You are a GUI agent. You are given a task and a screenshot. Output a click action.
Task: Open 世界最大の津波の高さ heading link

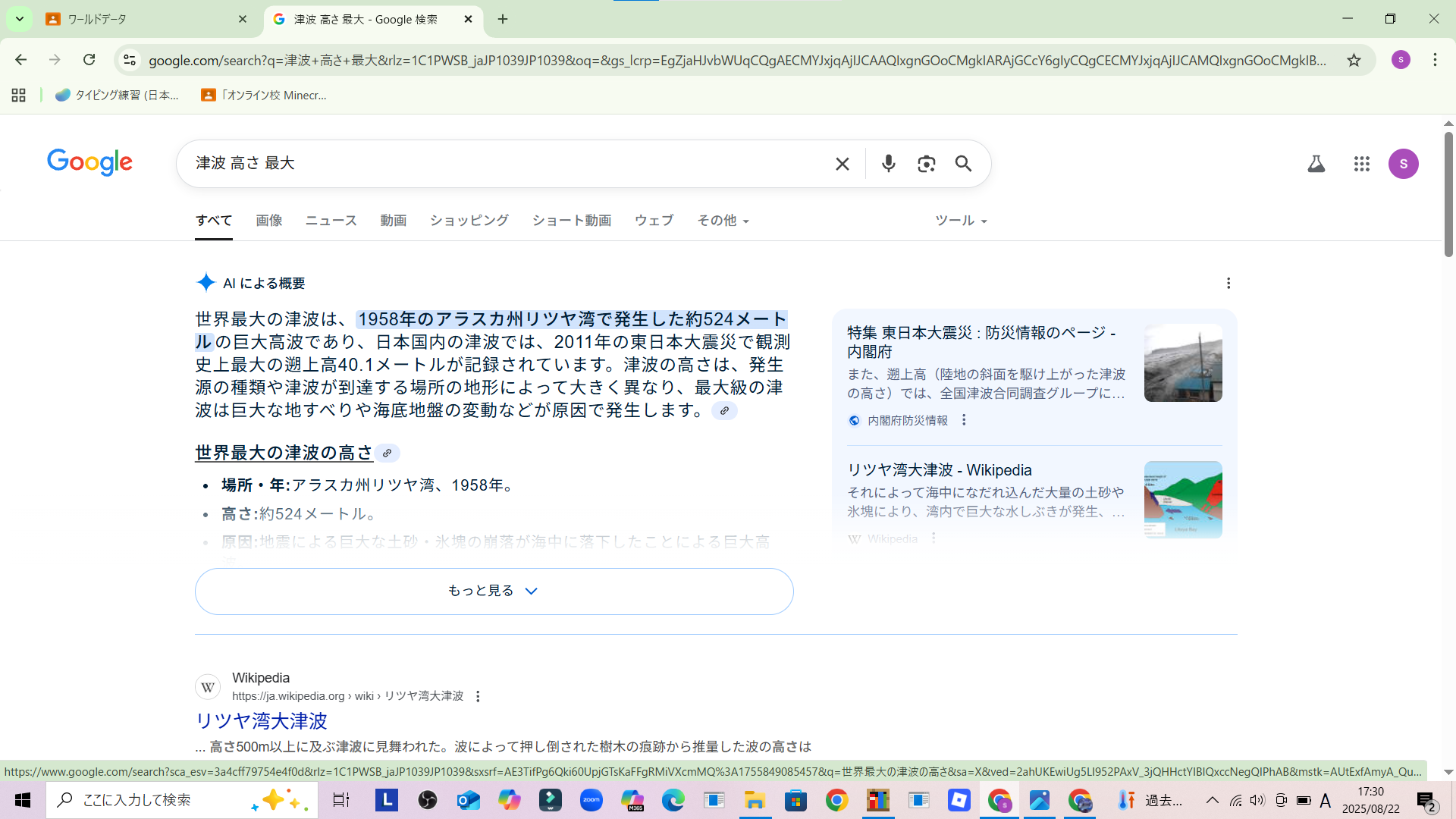click(284, 453)
